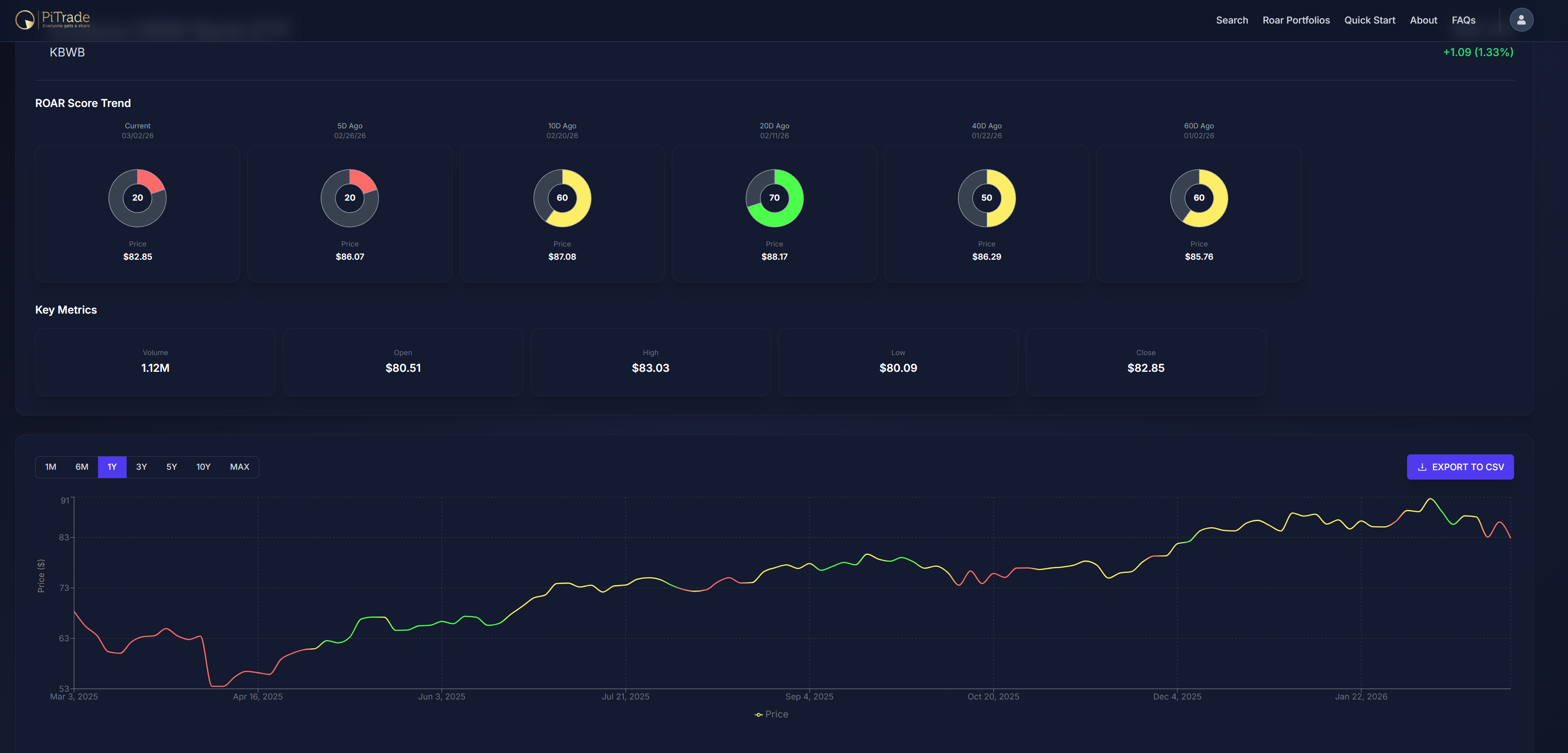The image size is (1568, 753).
Task: Switch chart to 3Y range
Action: click(x=141, y=467)
